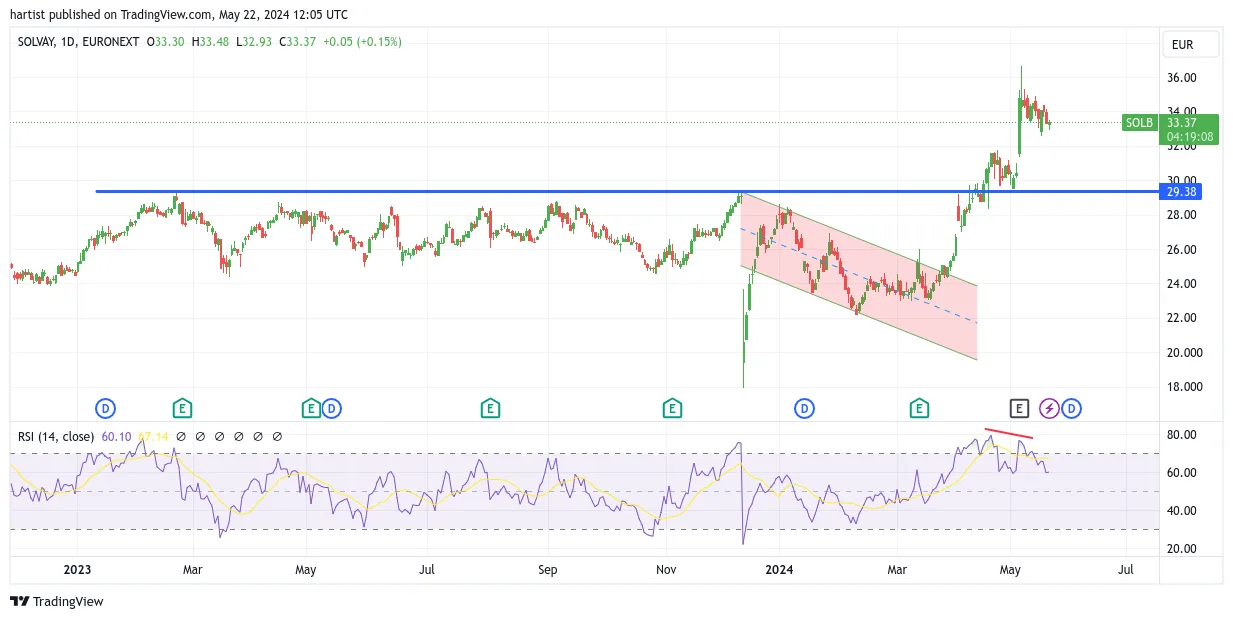1233x619 pixels.
Task: Click the purple RSI value 60.10
Action: (x=116, y=436)
